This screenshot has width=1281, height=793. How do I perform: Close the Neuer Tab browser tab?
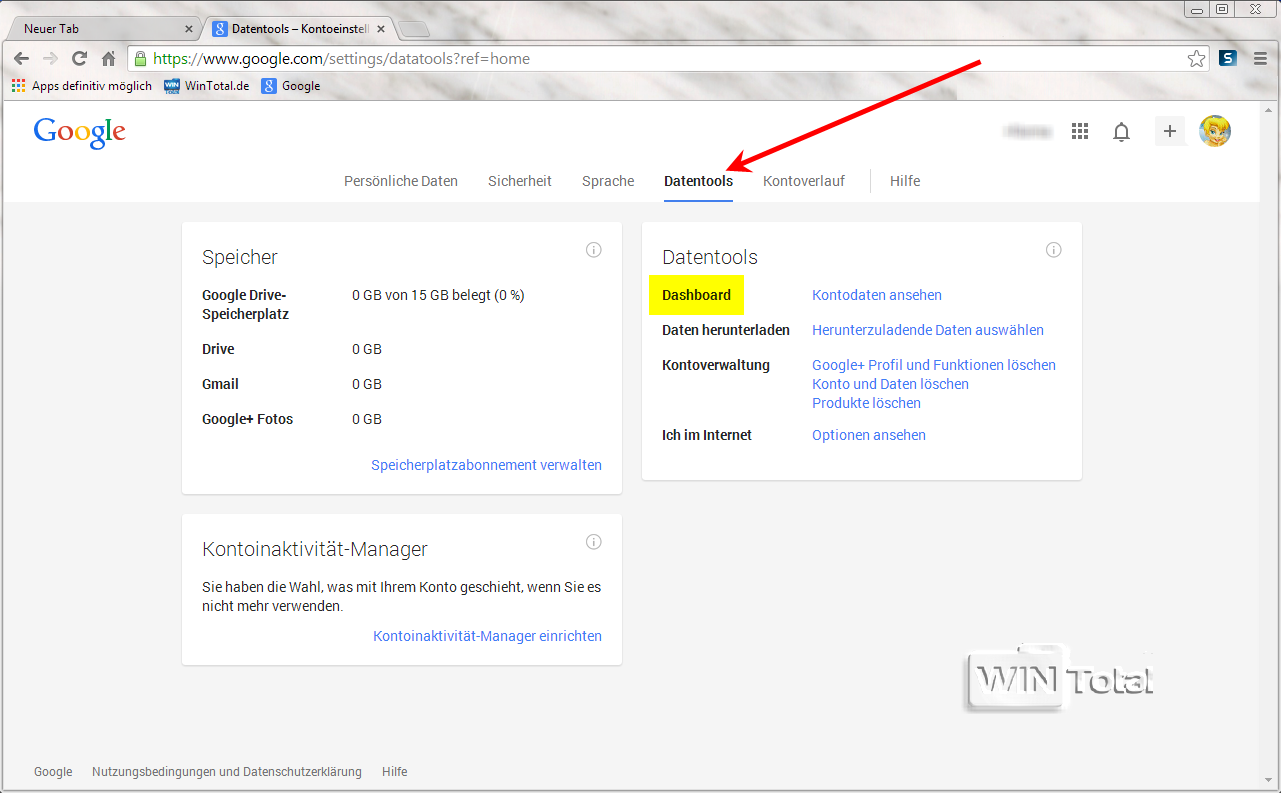pos(190,29)
